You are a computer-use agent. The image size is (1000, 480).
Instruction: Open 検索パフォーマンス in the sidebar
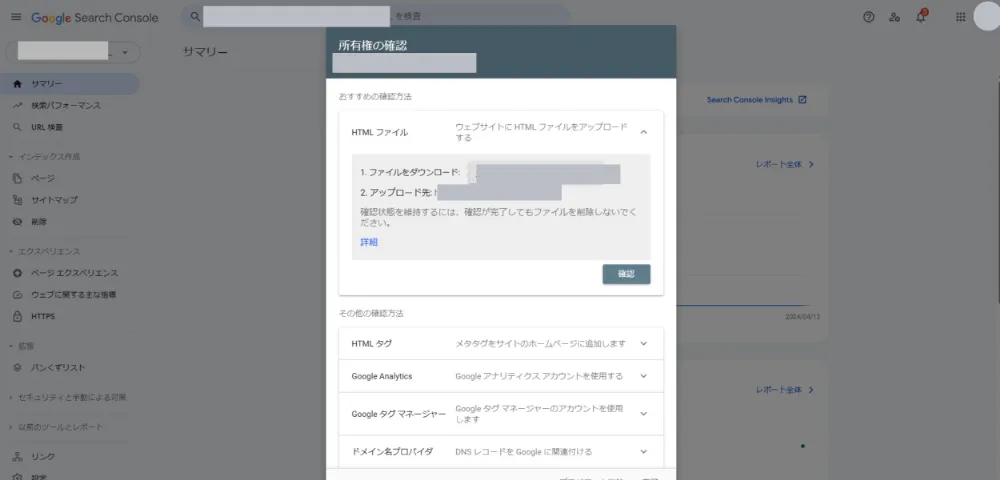pyautogui.click(x=70, y=106)
